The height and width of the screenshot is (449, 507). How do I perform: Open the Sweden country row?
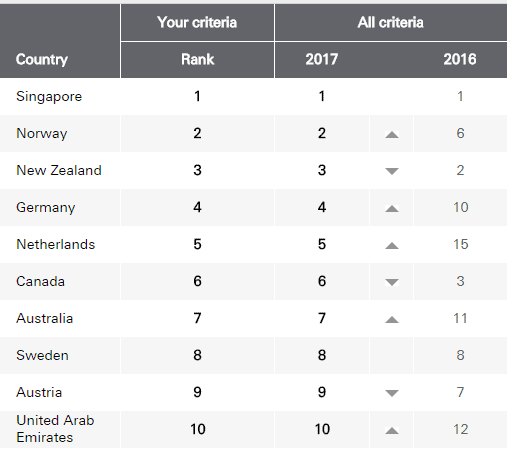tap(253, 355)
